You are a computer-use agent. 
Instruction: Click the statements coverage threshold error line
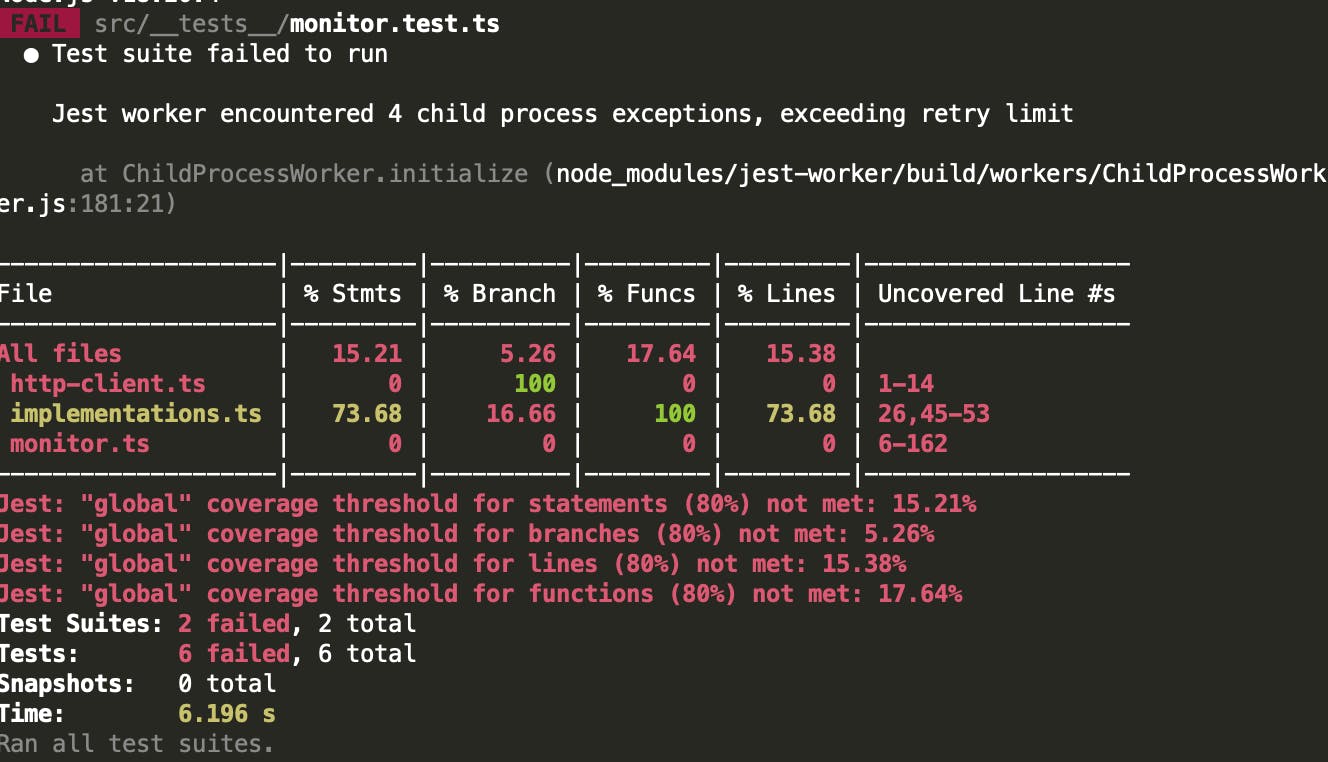[x=488, y=504]
